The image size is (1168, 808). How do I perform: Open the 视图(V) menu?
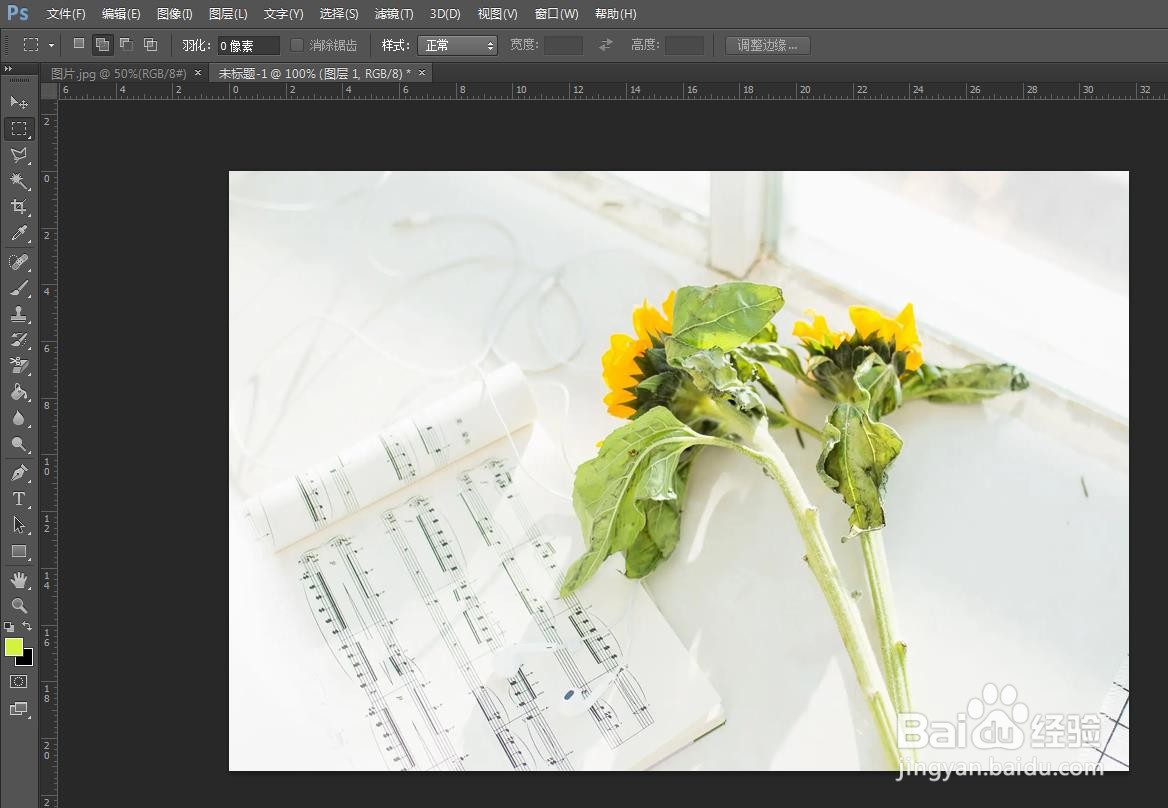tap(497, 13)
